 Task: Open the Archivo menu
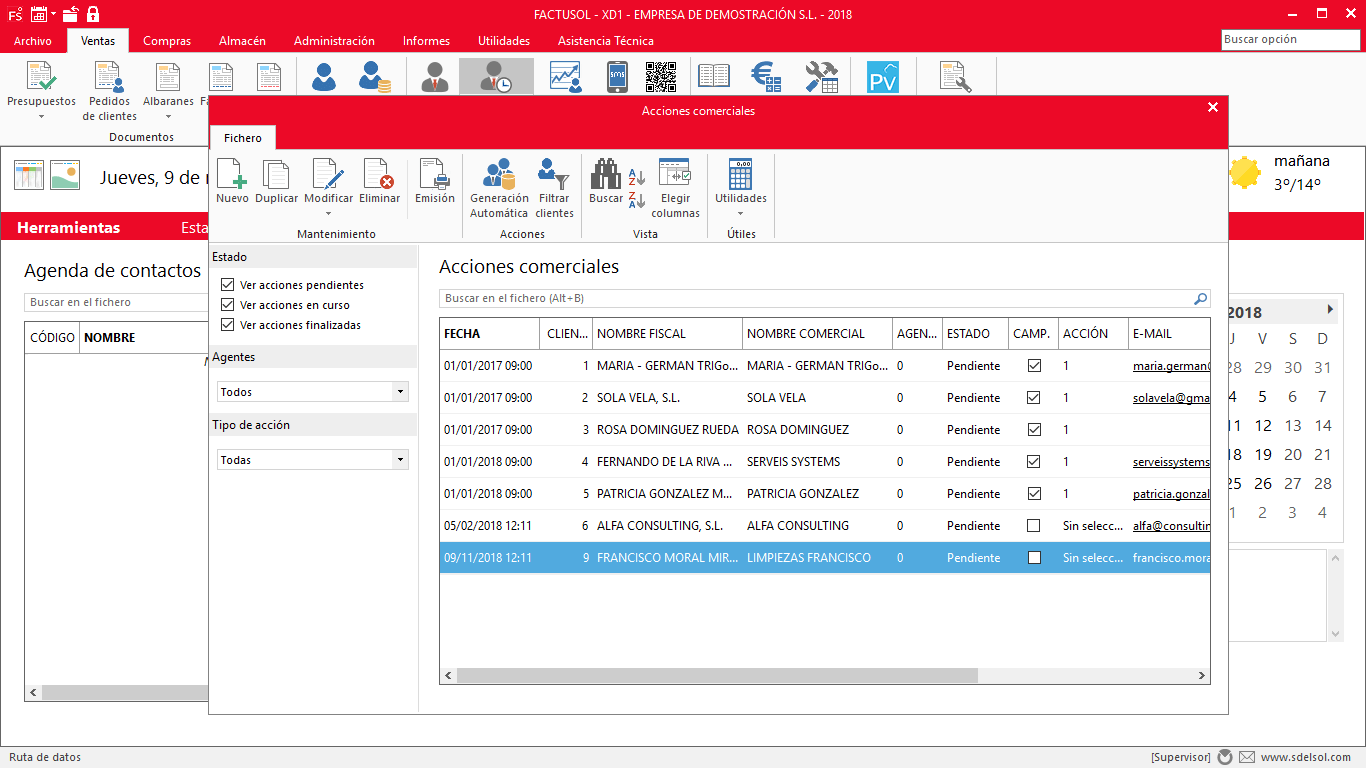pyautogui.click(x=33, y=41)
